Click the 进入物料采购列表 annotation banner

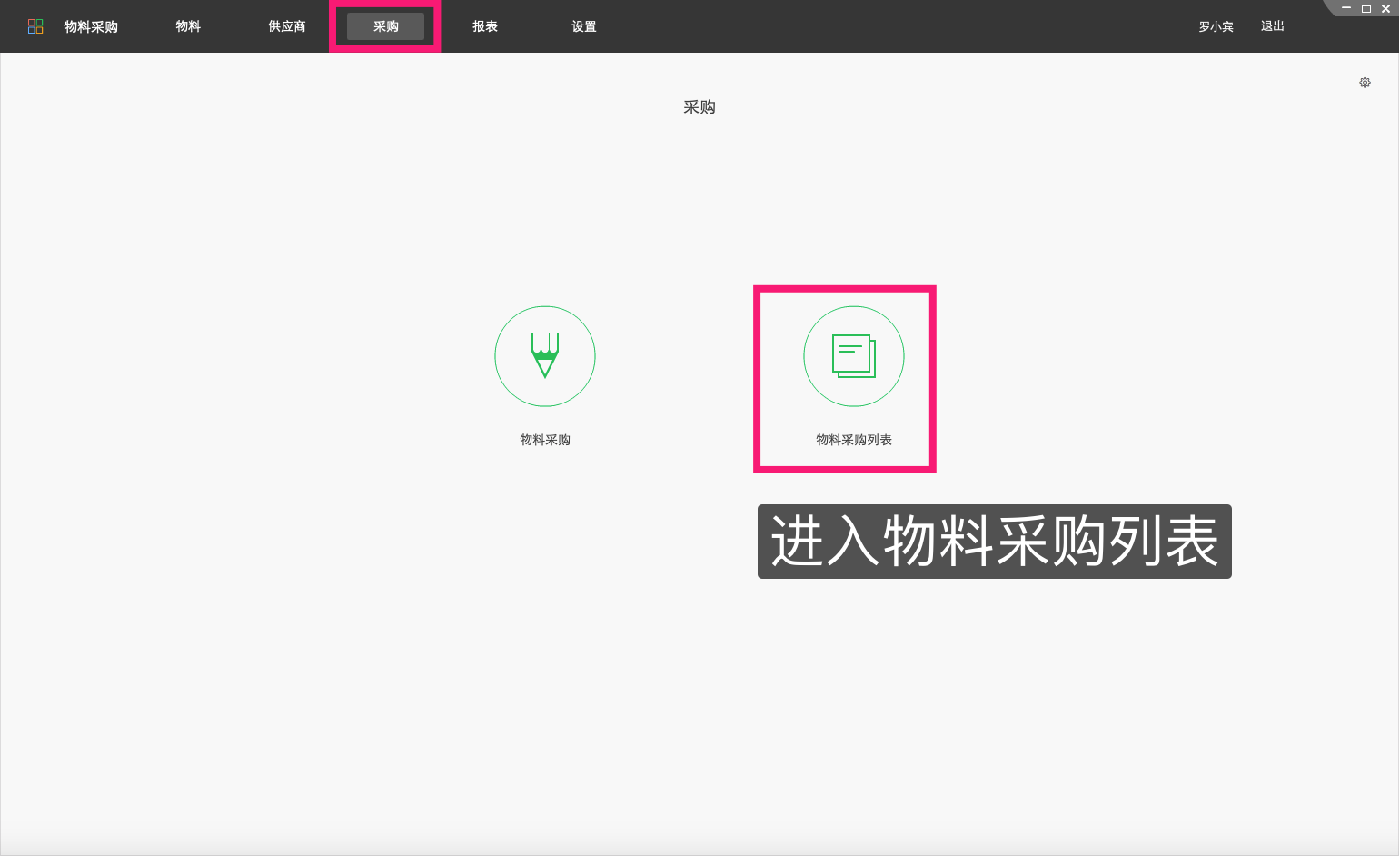(x=994, y=542)
